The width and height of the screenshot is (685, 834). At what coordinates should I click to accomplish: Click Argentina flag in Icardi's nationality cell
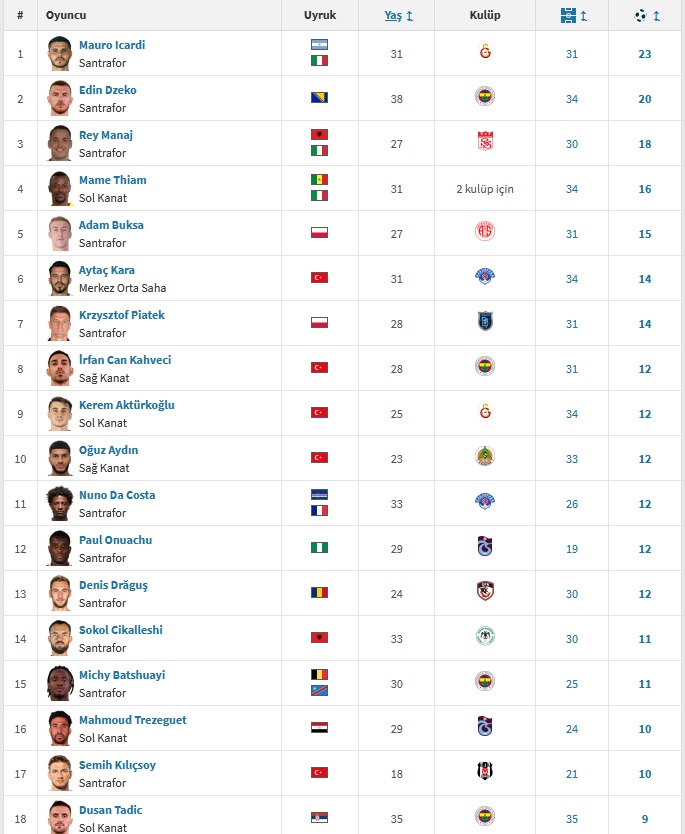pos(320,45)
